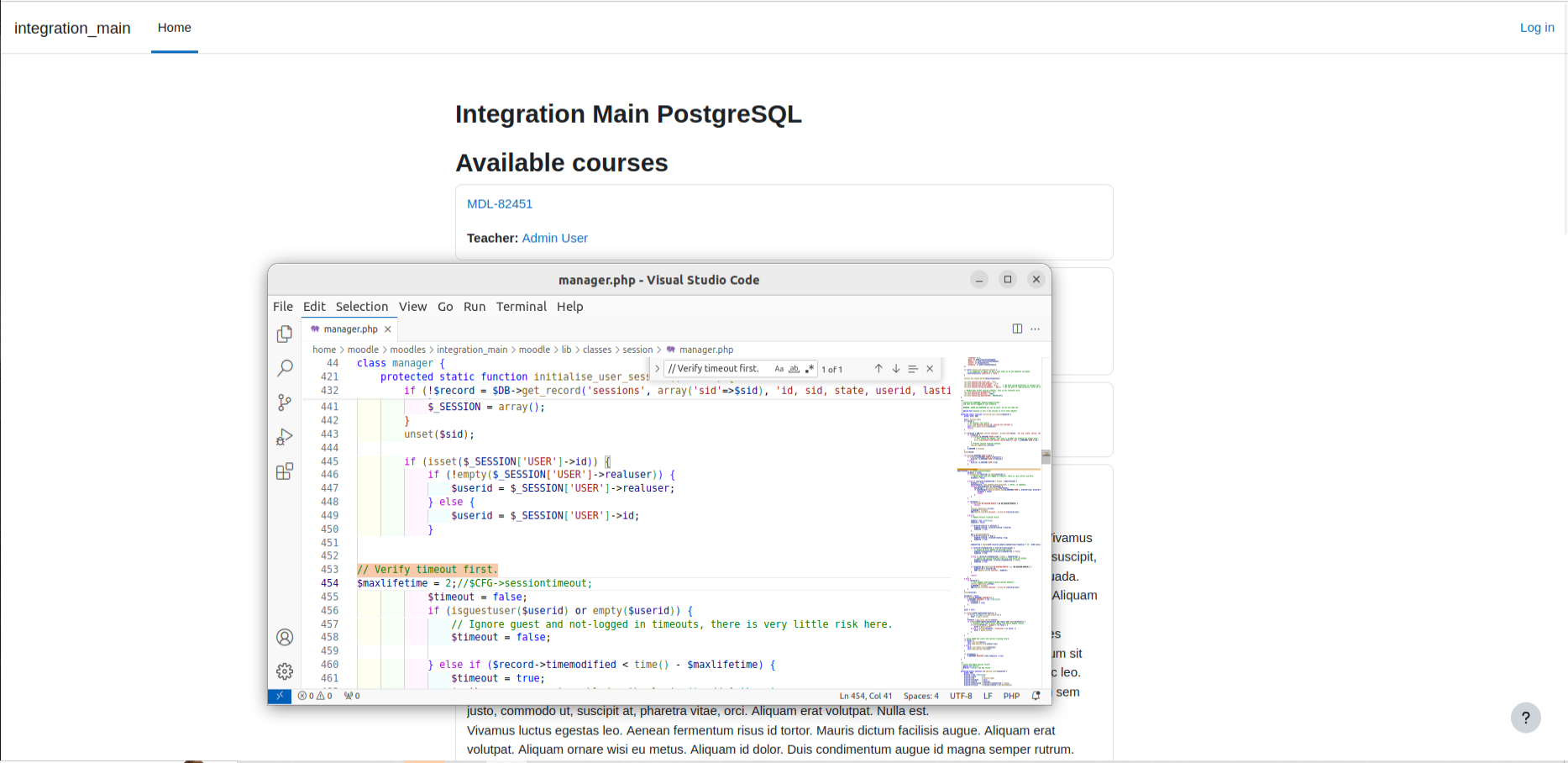Viewport: 1568px width, 763px height.
Task: Open Run and Debug view
Action: [285, 437]
